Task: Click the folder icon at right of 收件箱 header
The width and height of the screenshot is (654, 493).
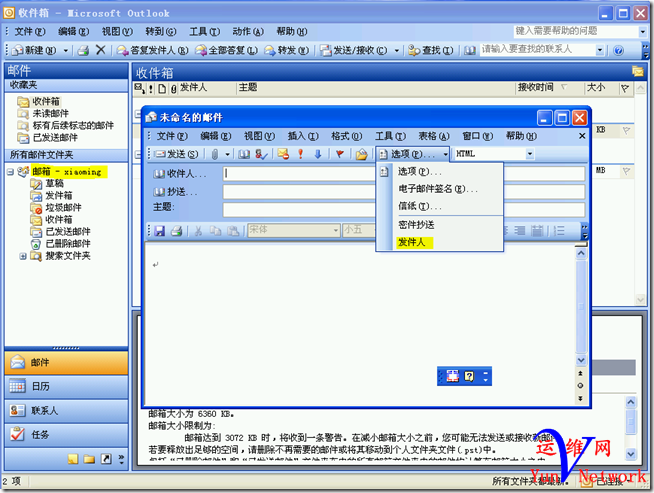Action: (x=637, y=71)
